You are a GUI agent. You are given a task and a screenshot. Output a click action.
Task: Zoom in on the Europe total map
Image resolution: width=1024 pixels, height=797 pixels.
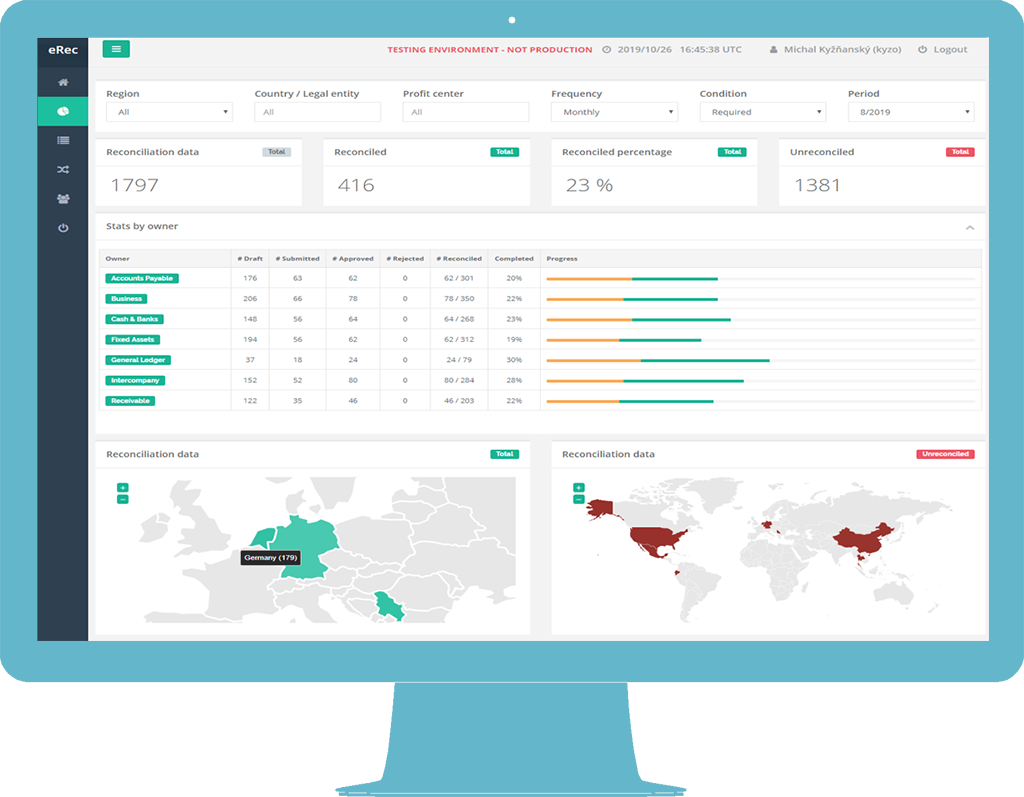(122, 488)
